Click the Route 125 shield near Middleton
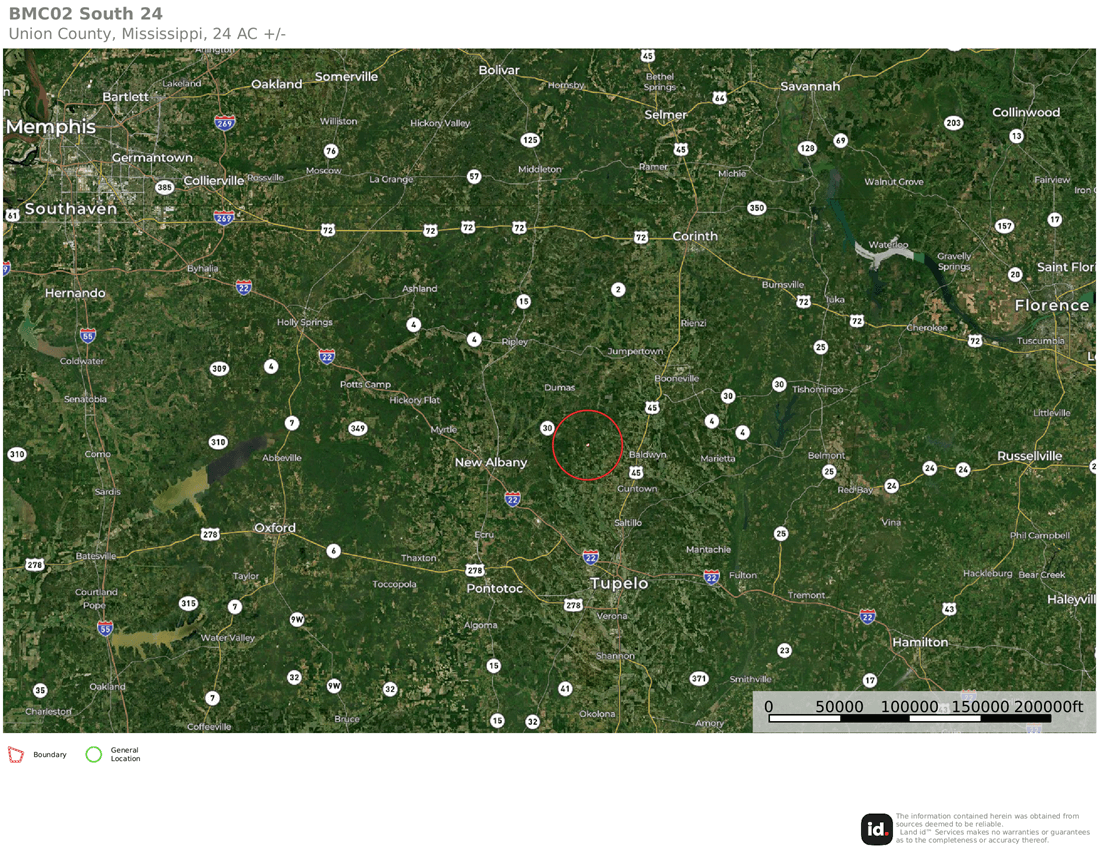Viewport: 1100px width, 849px height. 530,140
